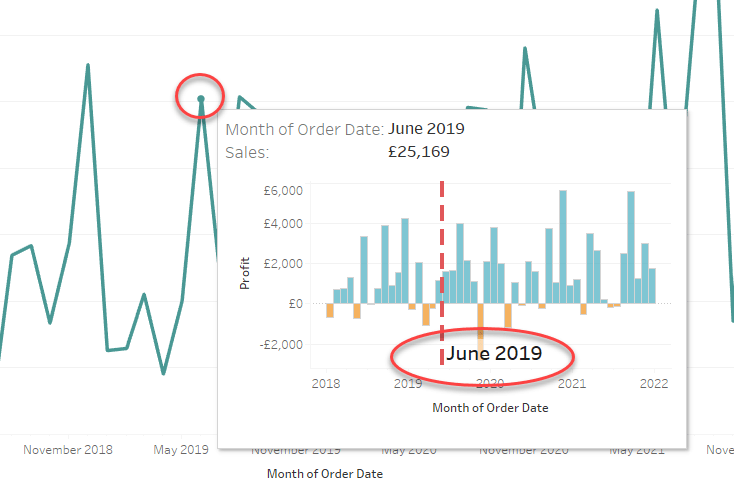Select the Profit axis title
Viewport: 734px width, 489px height.
click(245, 273)
